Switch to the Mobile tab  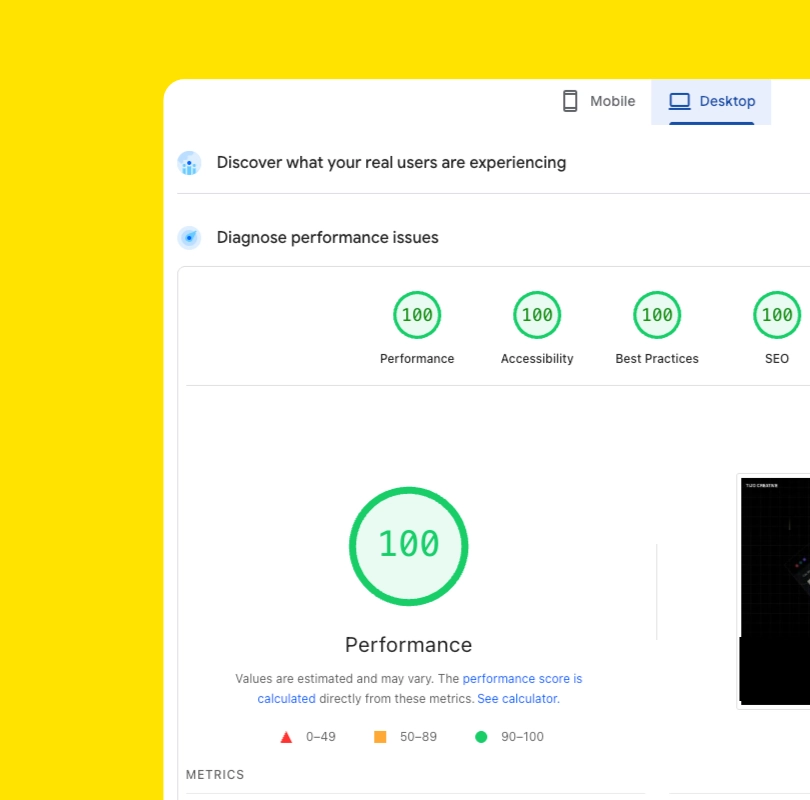click(x=599, y=102)
